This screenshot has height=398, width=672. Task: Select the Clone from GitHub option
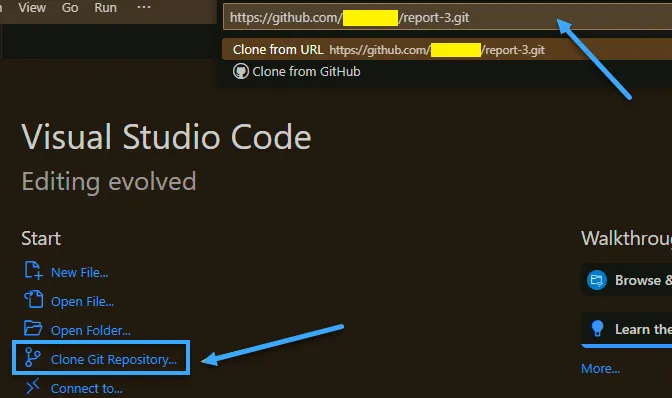(447, 72)
